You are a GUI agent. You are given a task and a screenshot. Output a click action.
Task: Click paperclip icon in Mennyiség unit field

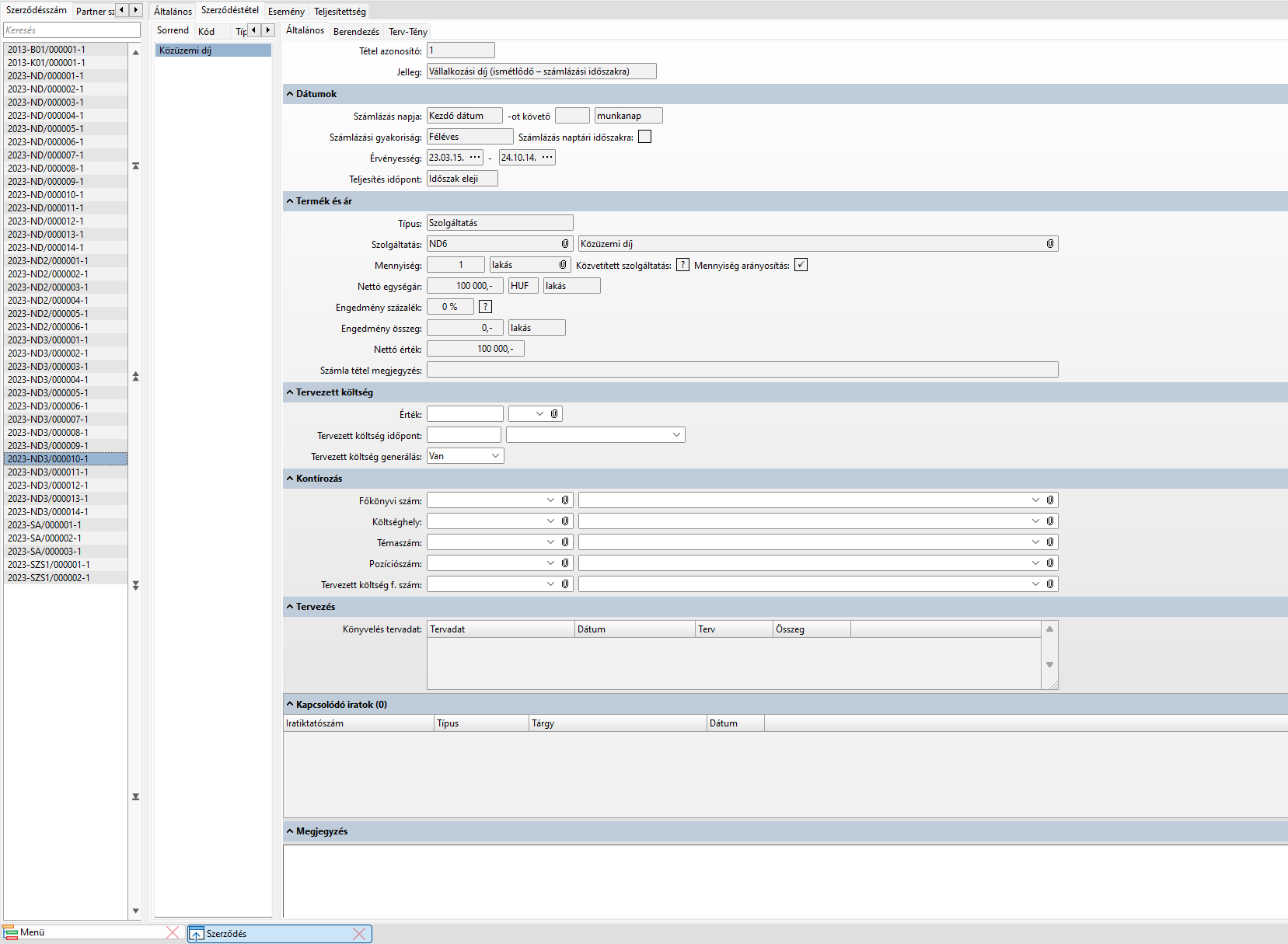(563, 265)
